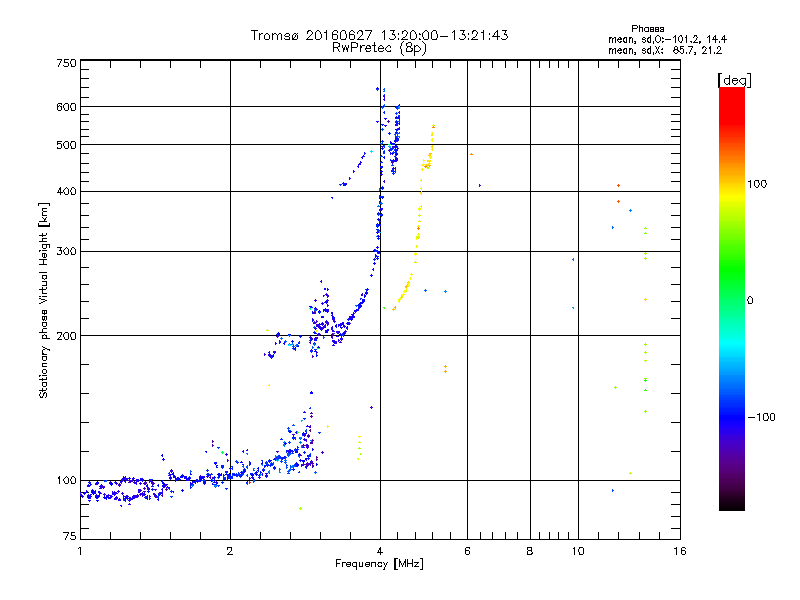800x600 pixels.
Task: Click the y-axis tick label '600'
Action: pyautogui.click(x=66, y=107)
